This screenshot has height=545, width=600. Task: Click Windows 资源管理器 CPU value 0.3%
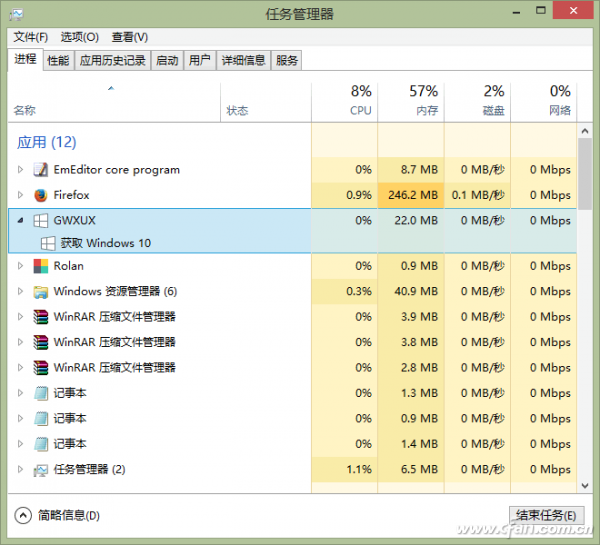point(359,292)
